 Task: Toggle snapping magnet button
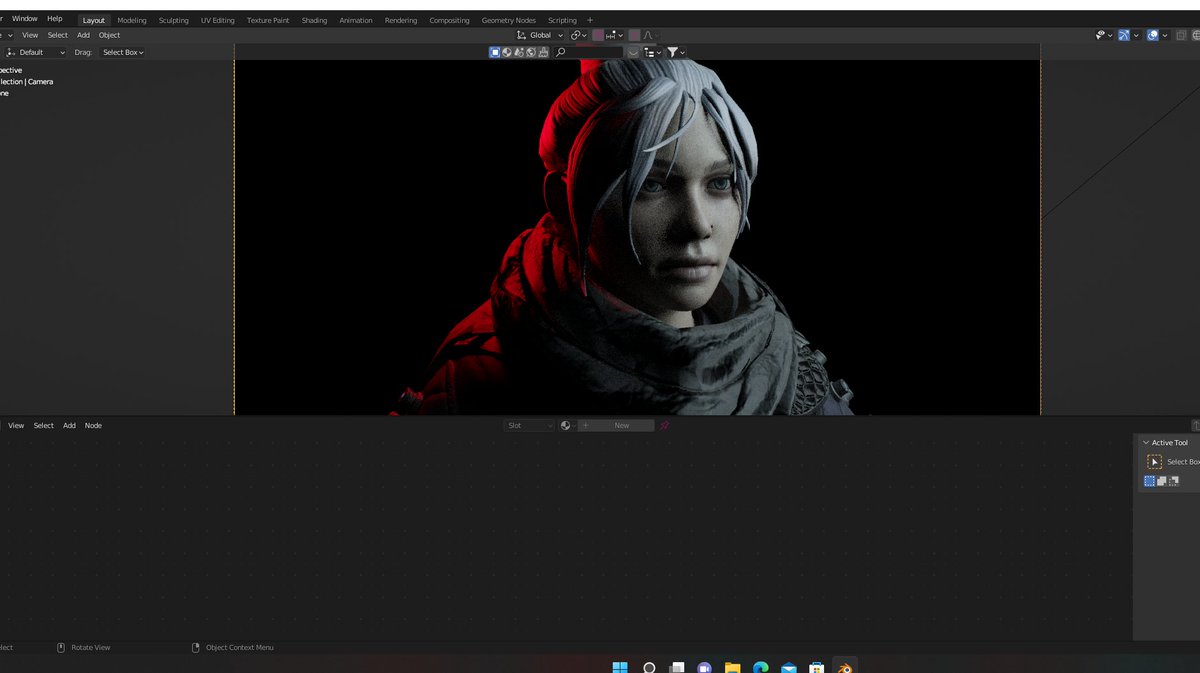pyautogui.click(x=598, y=35)
